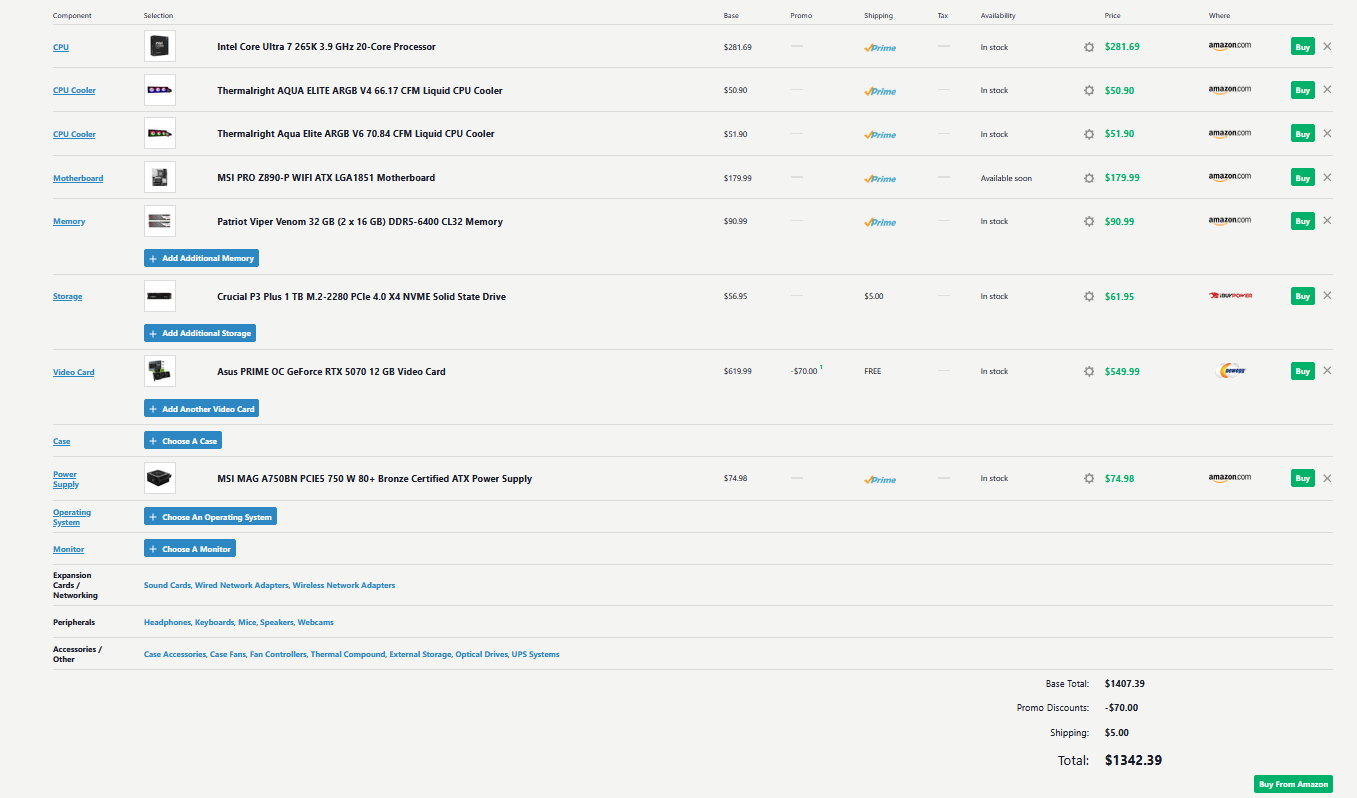Click Add Additional Memory button
The width and height of the screenshot is (1357, 798).
click(x=201, y=258)
